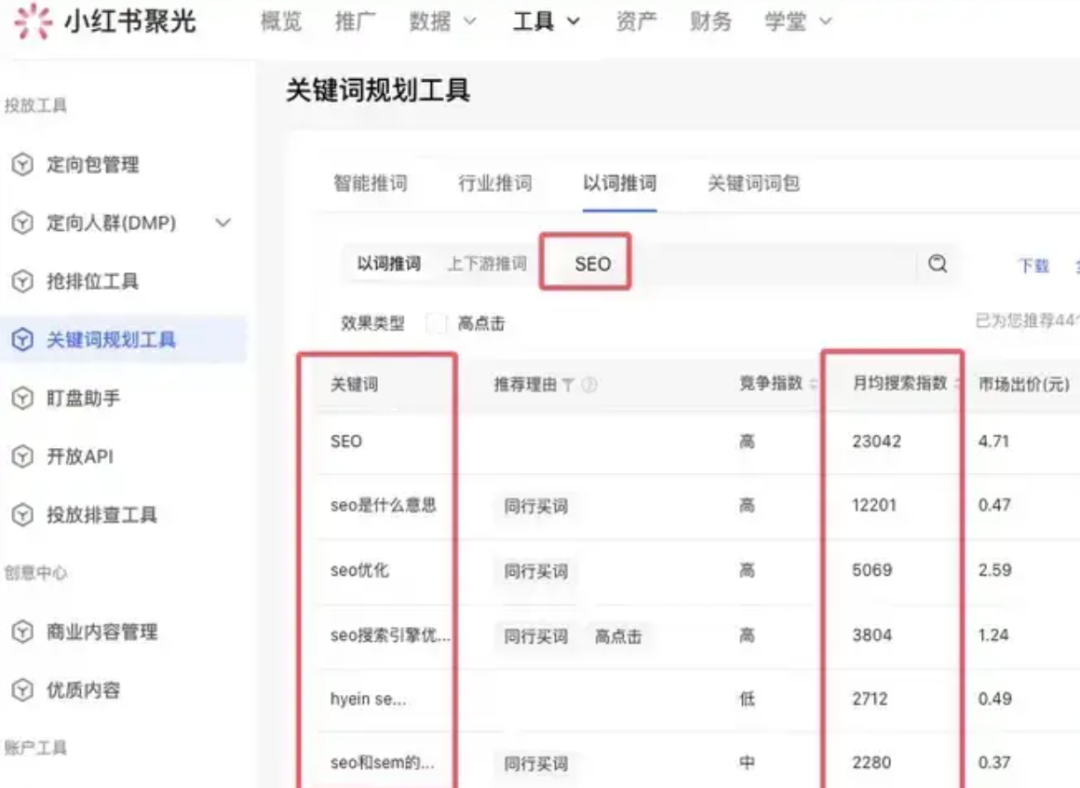Click the 定向包管理 sidebar icon
The image size is (1080, 788).
click(x=22, y=165)
